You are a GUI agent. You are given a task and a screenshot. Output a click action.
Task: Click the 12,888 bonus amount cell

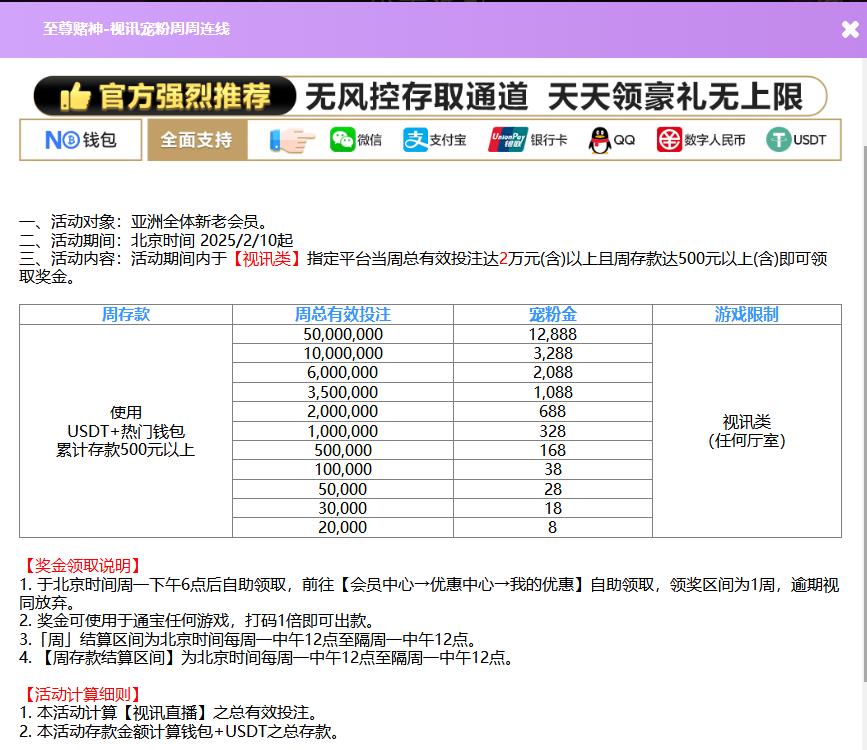(552, 334)
